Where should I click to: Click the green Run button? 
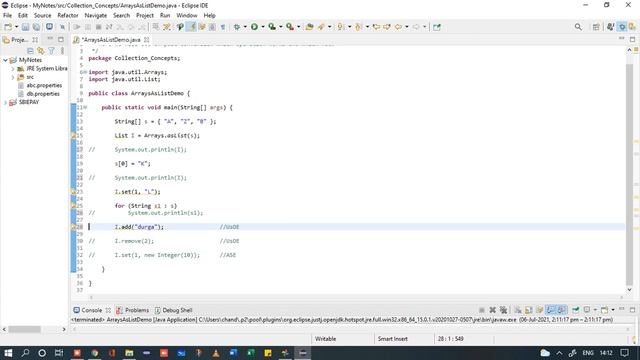[254, 27]
